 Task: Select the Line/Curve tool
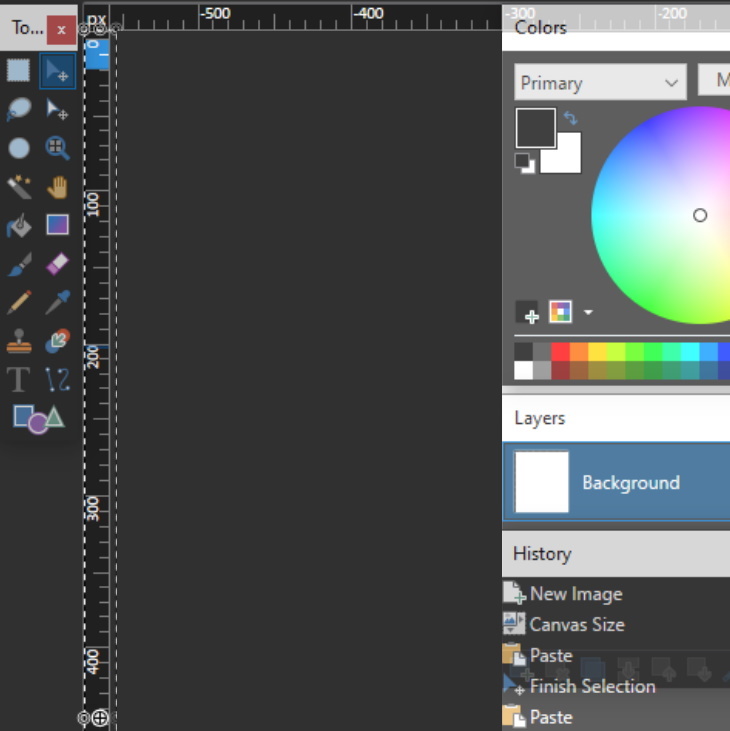pyautogui.click(x=57, y=379)
